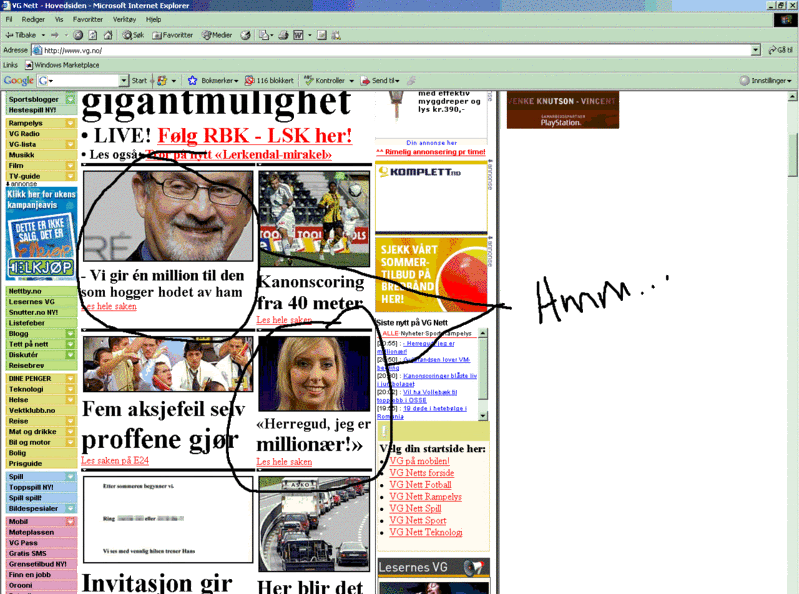Click the VG Nett Fotball link
This screenshot has height=594, width=799.
[420, 484]
